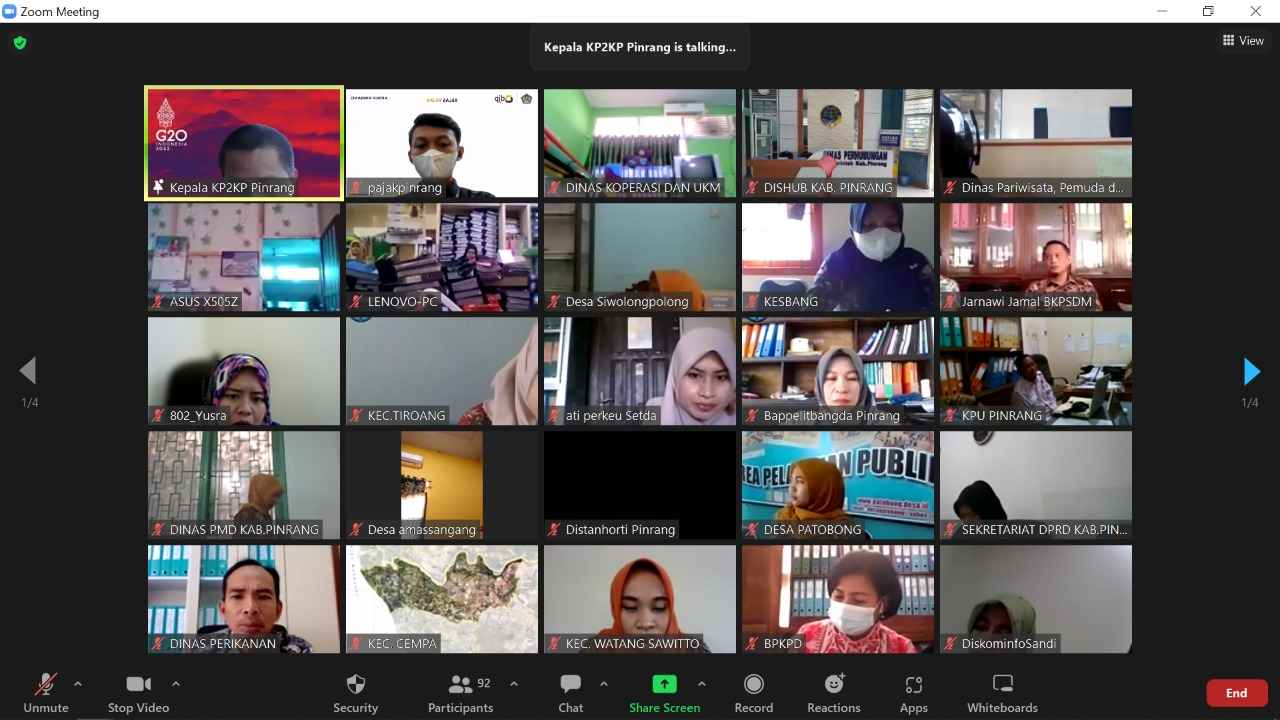
Task: Go to previous page of participants
Action: (28, 371)
